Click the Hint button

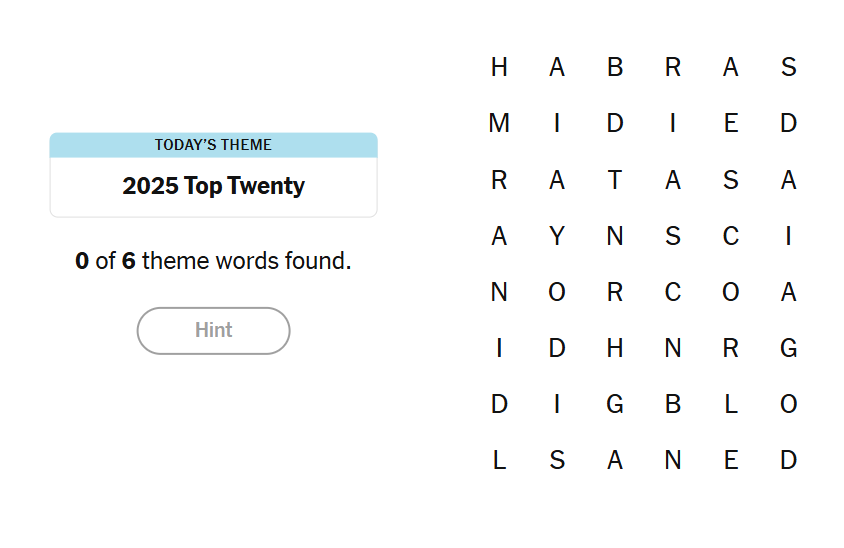(x=213, y=330)
